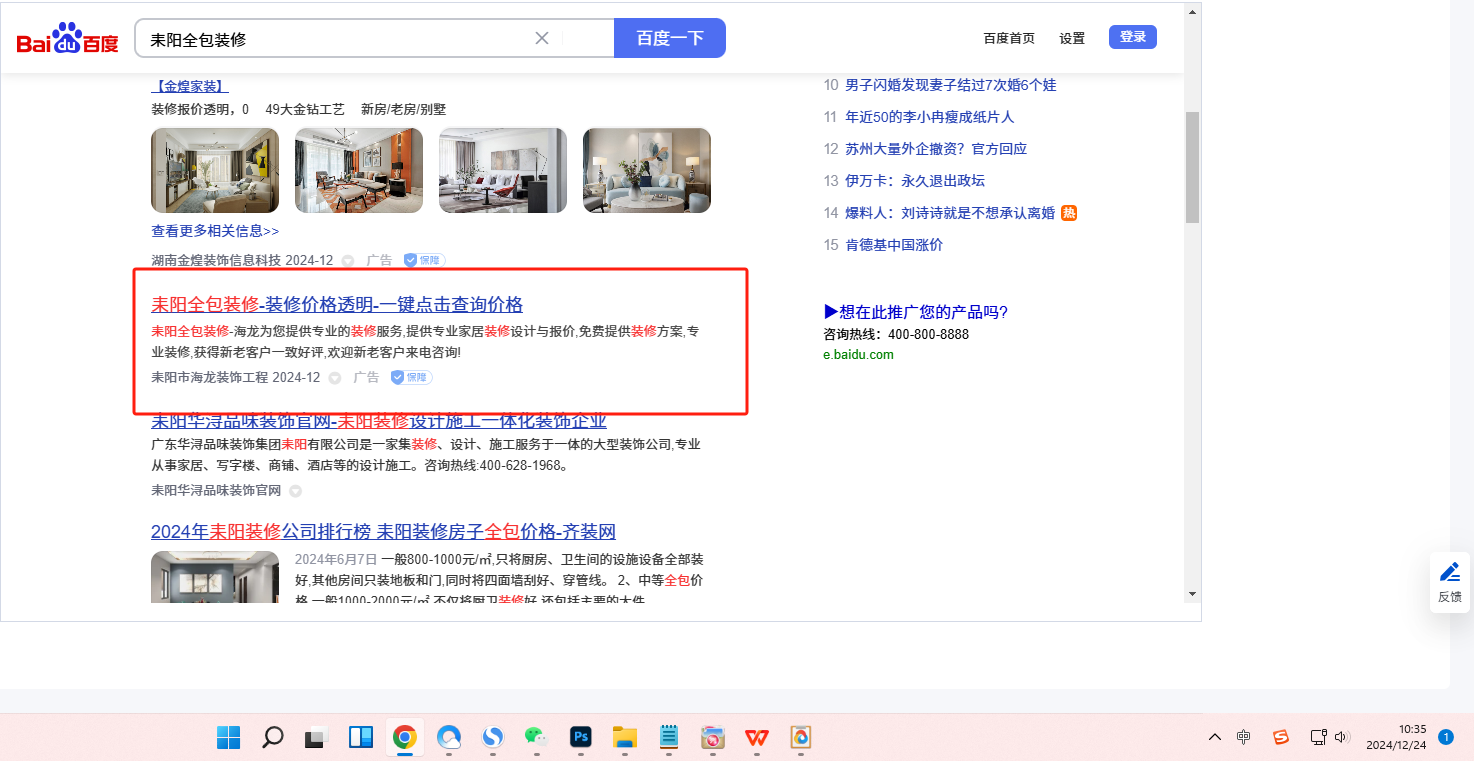Expand dropdown arrow next to 耒阳华浔品味装饰官网
This screenshot has width=1474, height=761.
pos(295,491)
